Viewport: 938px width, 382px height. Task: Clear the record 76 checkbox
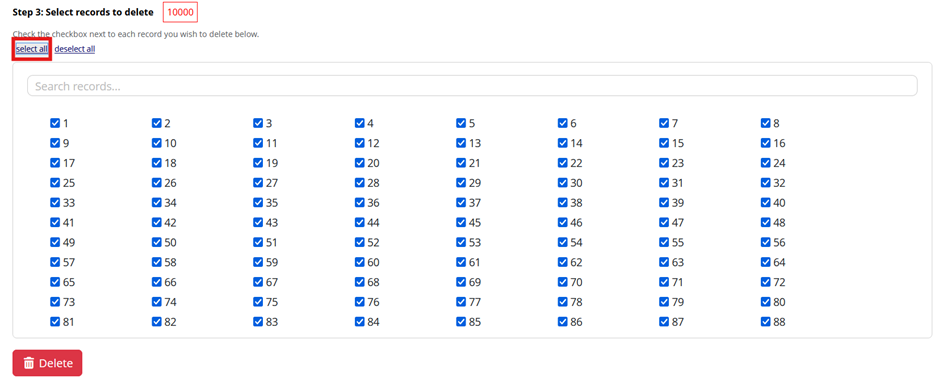360,302
